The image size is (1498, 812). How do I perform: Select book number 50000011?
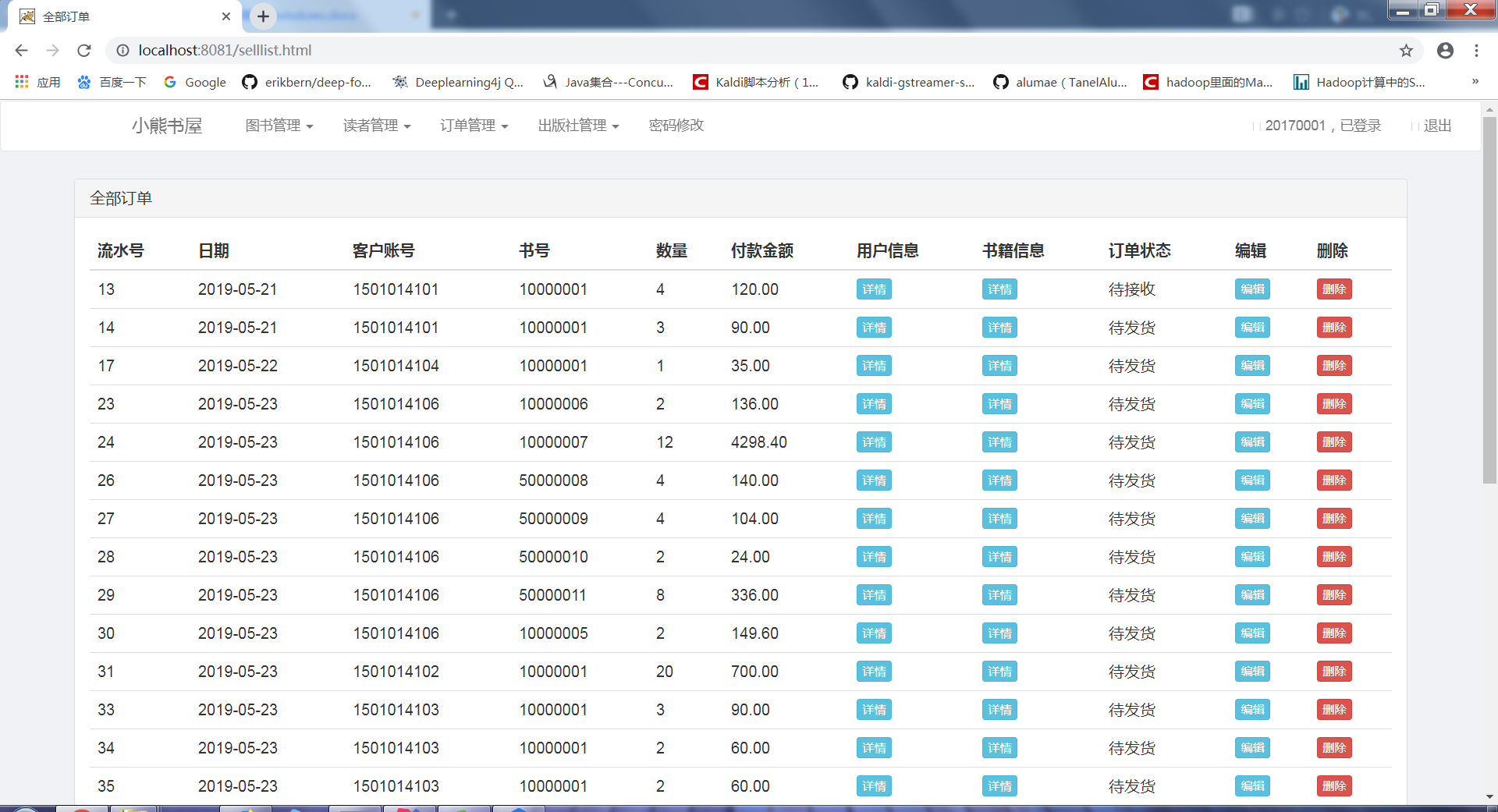[553, 595]
